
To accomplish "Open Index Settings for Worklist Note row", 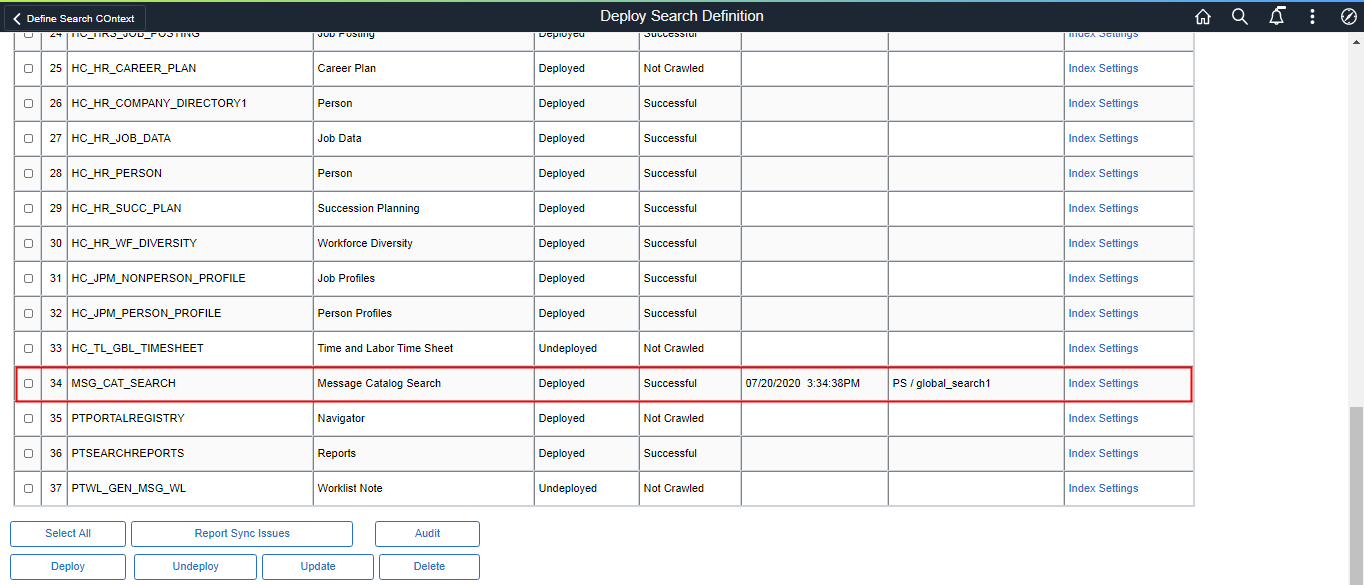I will (1103, 489).
